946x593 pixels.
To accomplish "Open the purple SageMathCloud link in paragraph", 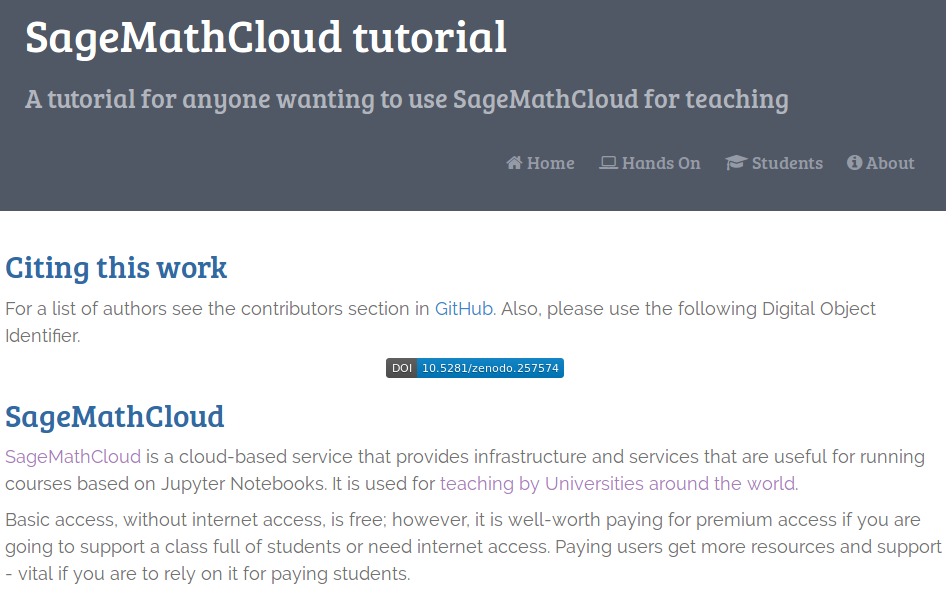I will pyautogui.click(x=73, y=457).
